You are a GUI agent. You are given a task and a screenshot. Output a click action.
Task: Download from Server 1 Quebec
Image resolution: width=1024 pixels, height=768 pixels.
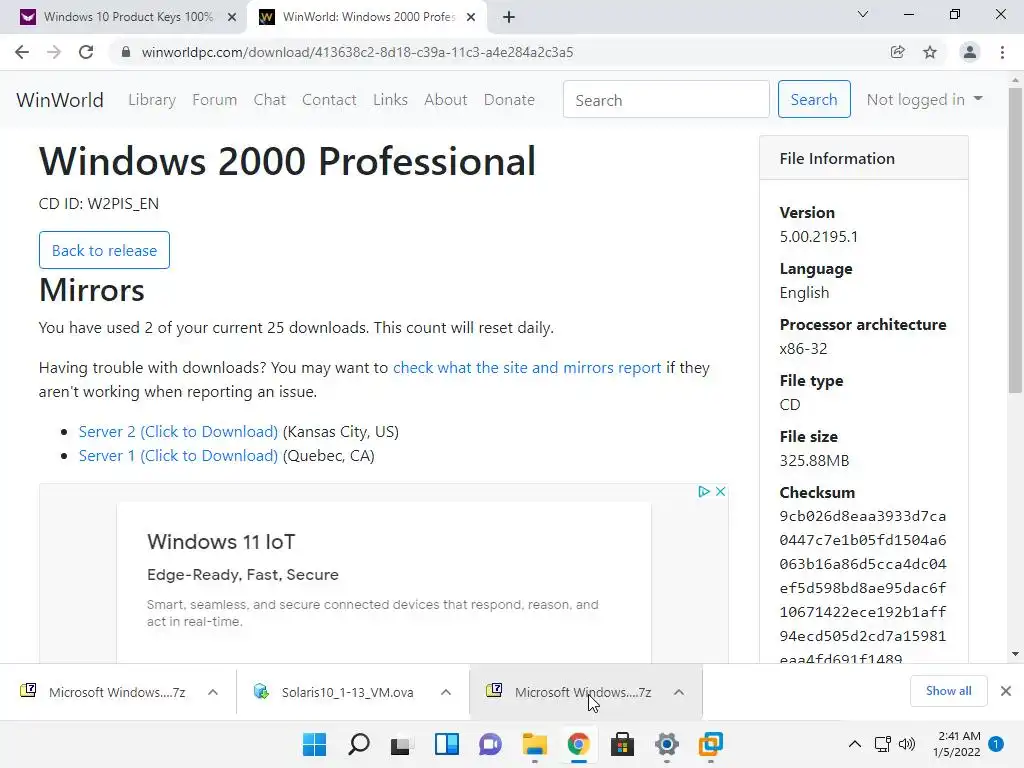[178, 456]
